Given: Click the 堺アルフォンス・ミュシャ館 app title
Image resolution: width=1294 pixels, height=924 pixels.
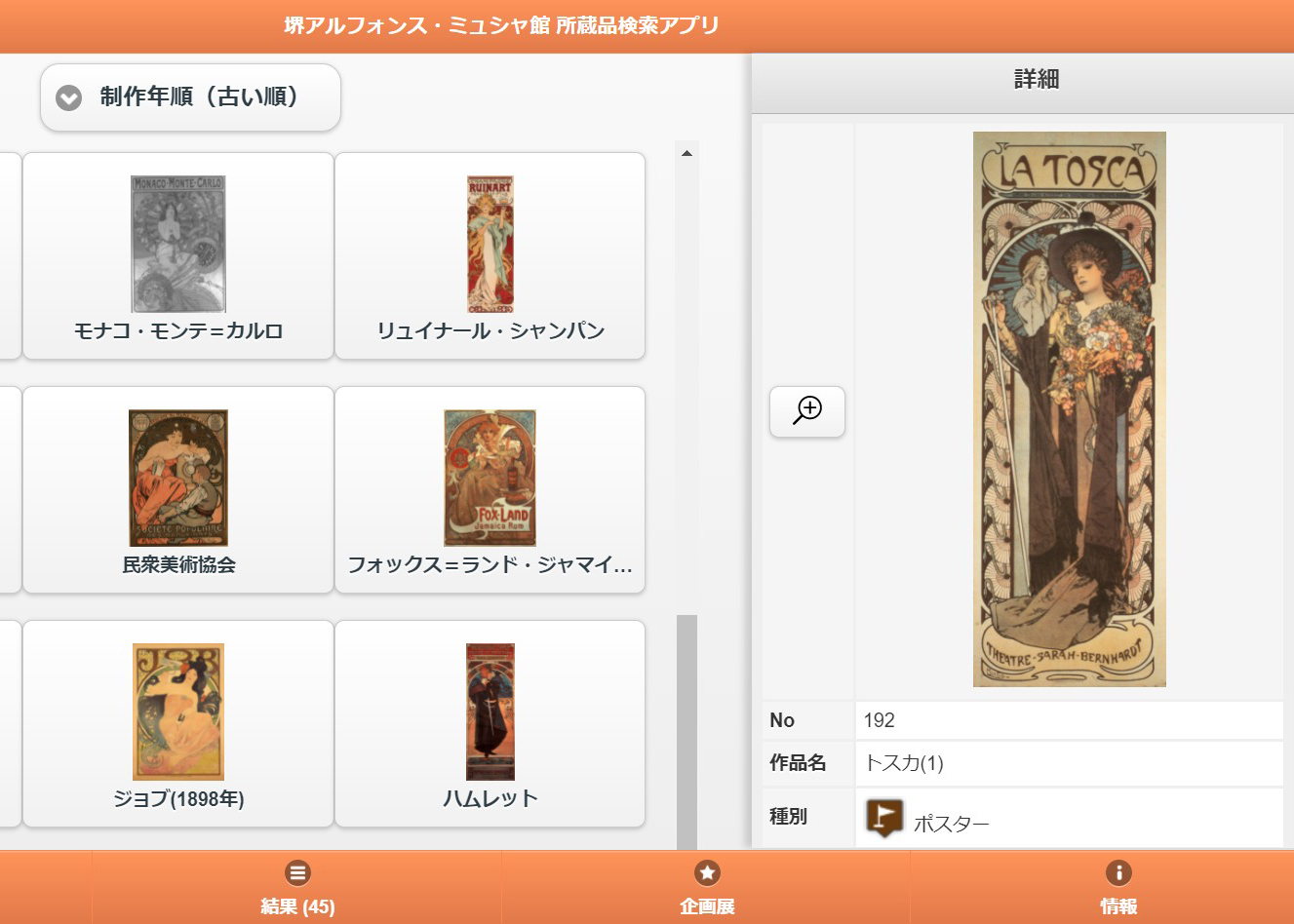Looking at the screenshot, I should pos(502,25).
